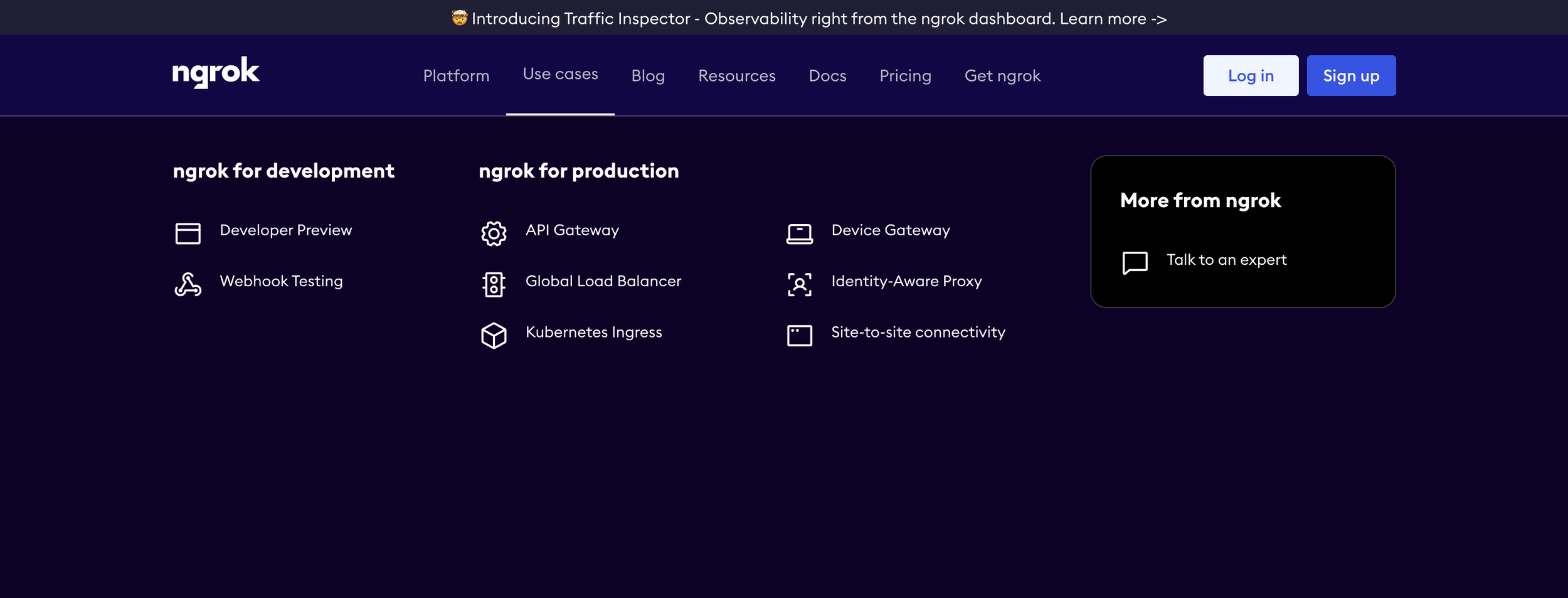Click the Developer Preview browser window icon

coord(188,233)
